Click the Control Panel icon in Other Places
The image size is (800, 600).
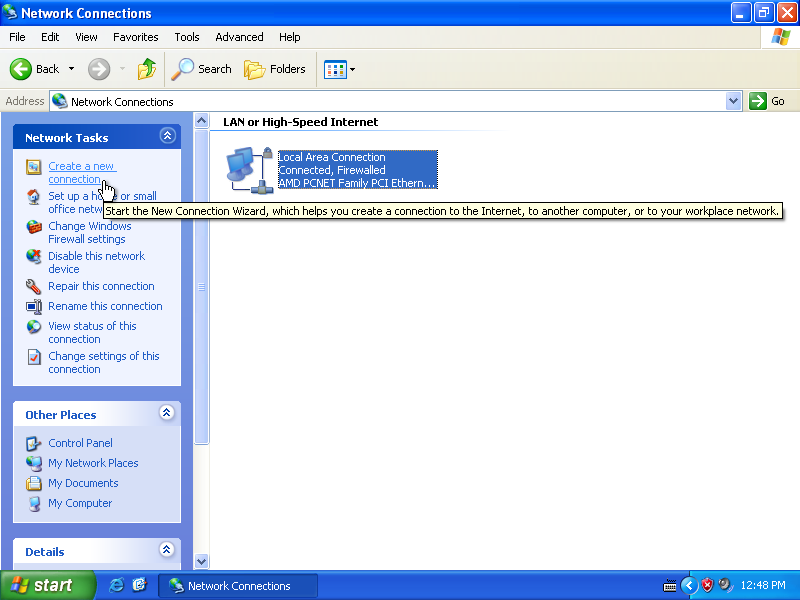[34, 443]
